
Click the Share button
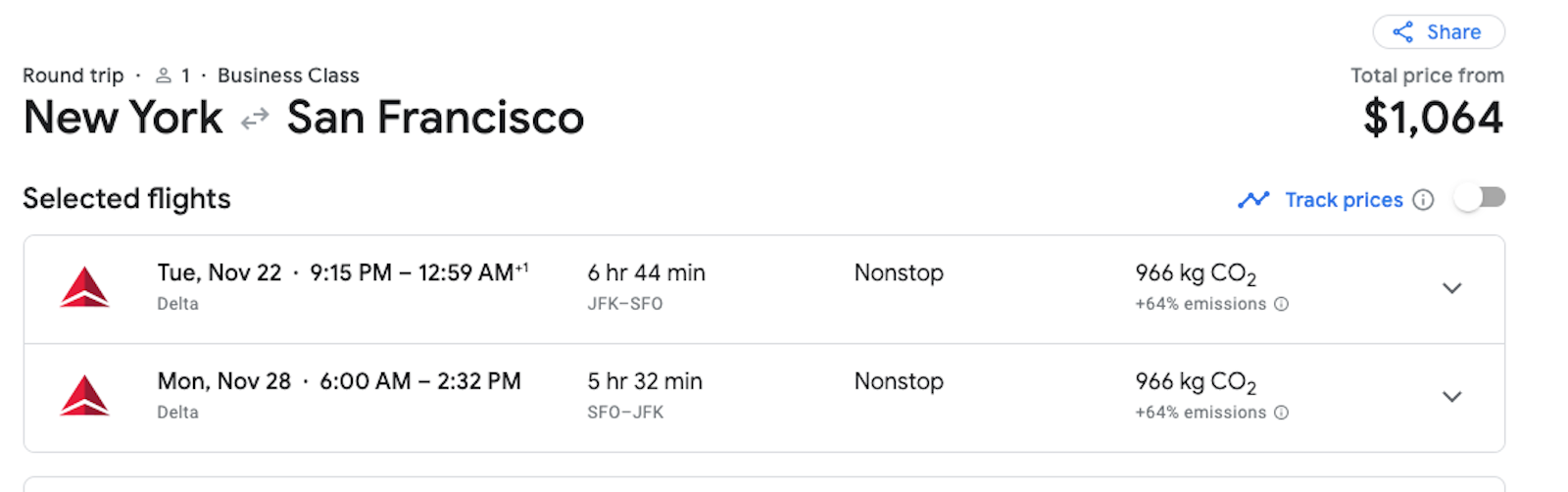click(1438, 32)
